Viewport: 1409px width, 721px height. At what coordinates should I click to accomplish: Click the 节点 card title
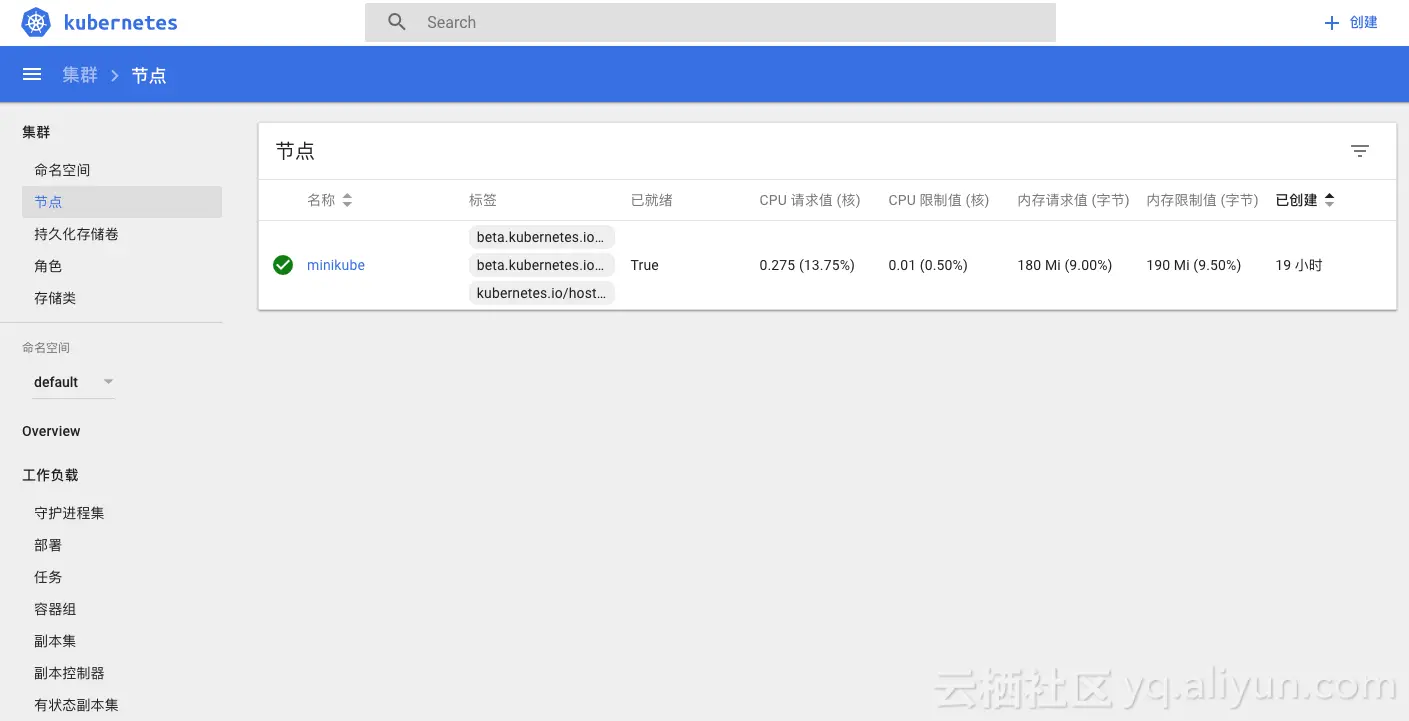pyautogui.click(x=295, y=151)
